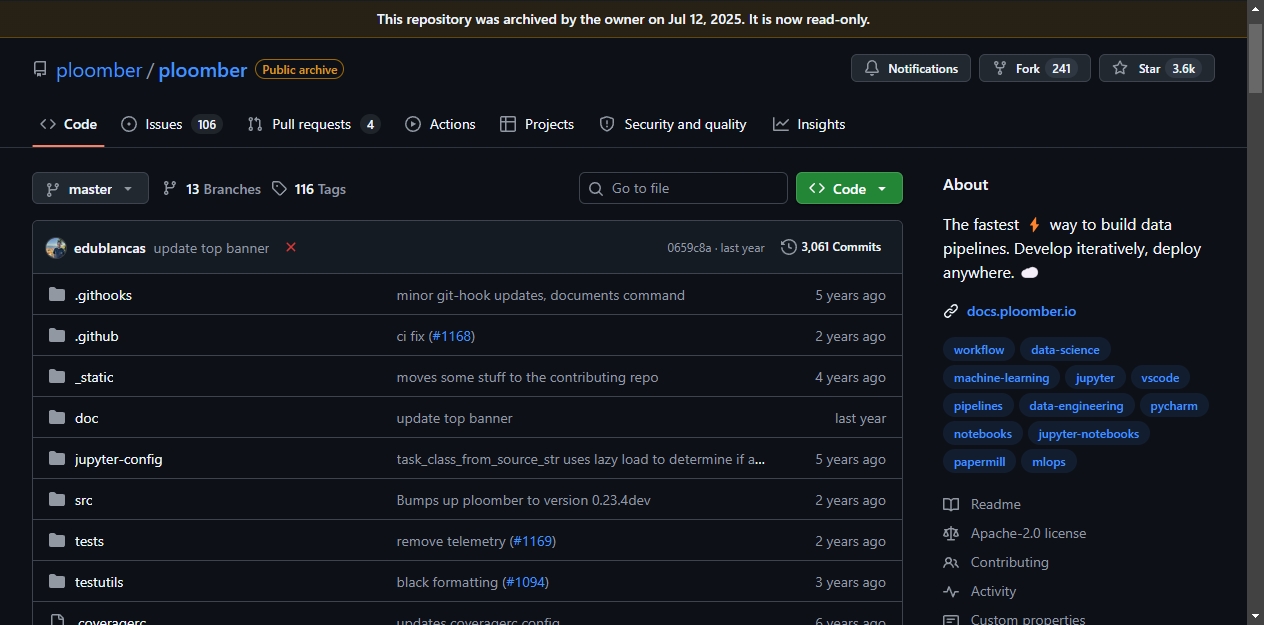Click the edublancas avatar thumbnail
This screenshot has width=1264, height=625.
56,248
